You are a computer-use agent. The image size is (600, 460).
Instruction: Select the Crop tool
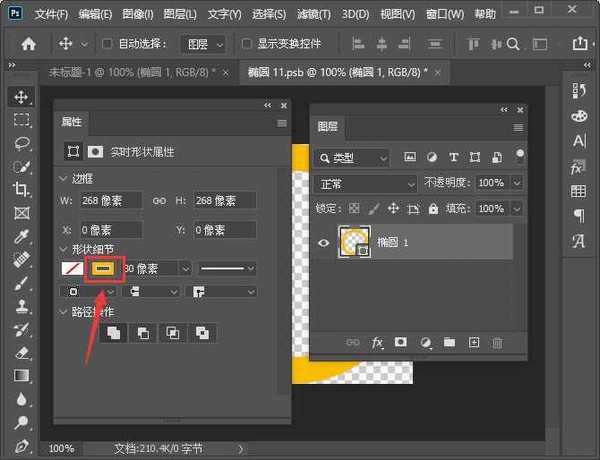click(x=21, y=190)
